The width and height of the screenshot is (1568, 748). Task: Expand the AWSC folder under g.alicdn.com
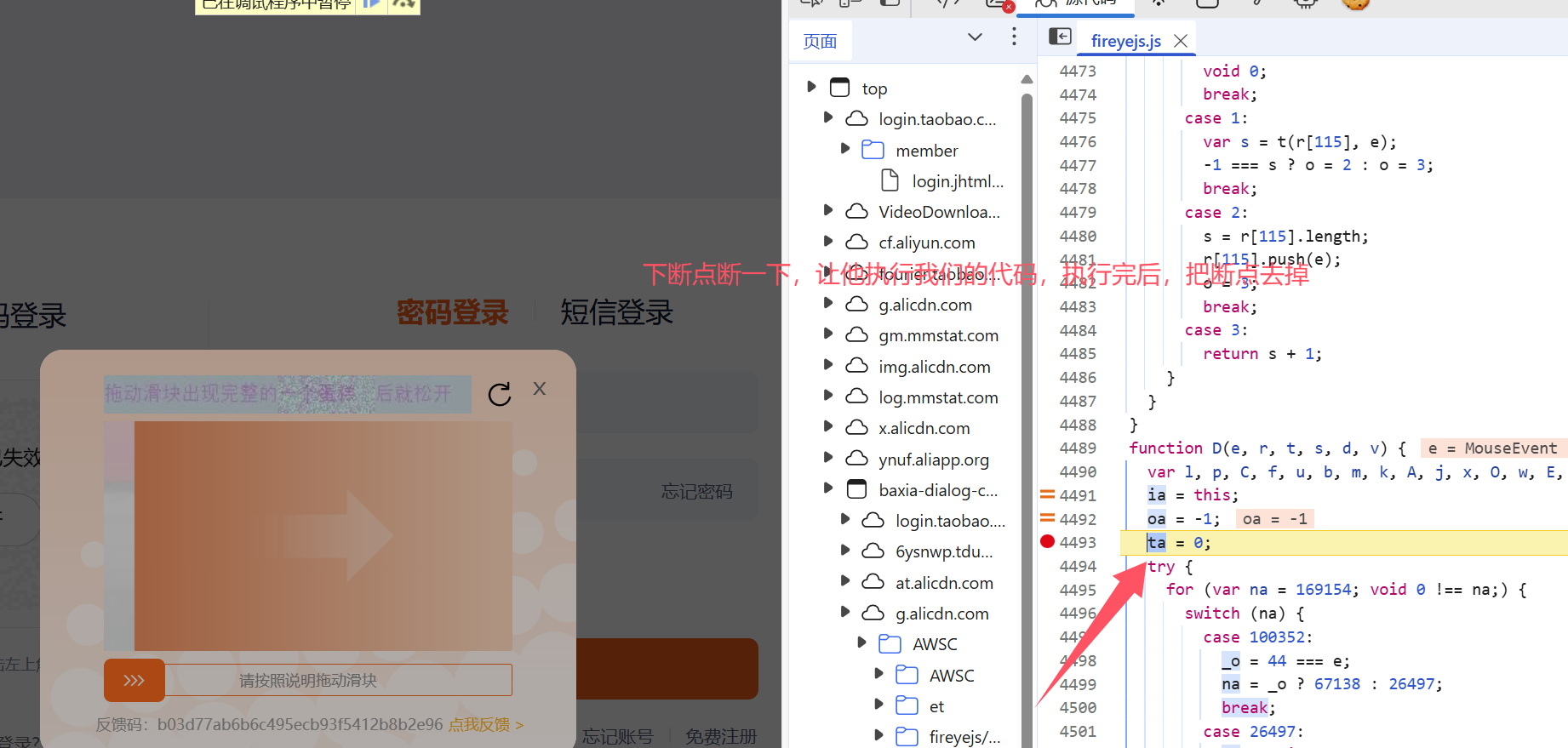pos(861,643)
